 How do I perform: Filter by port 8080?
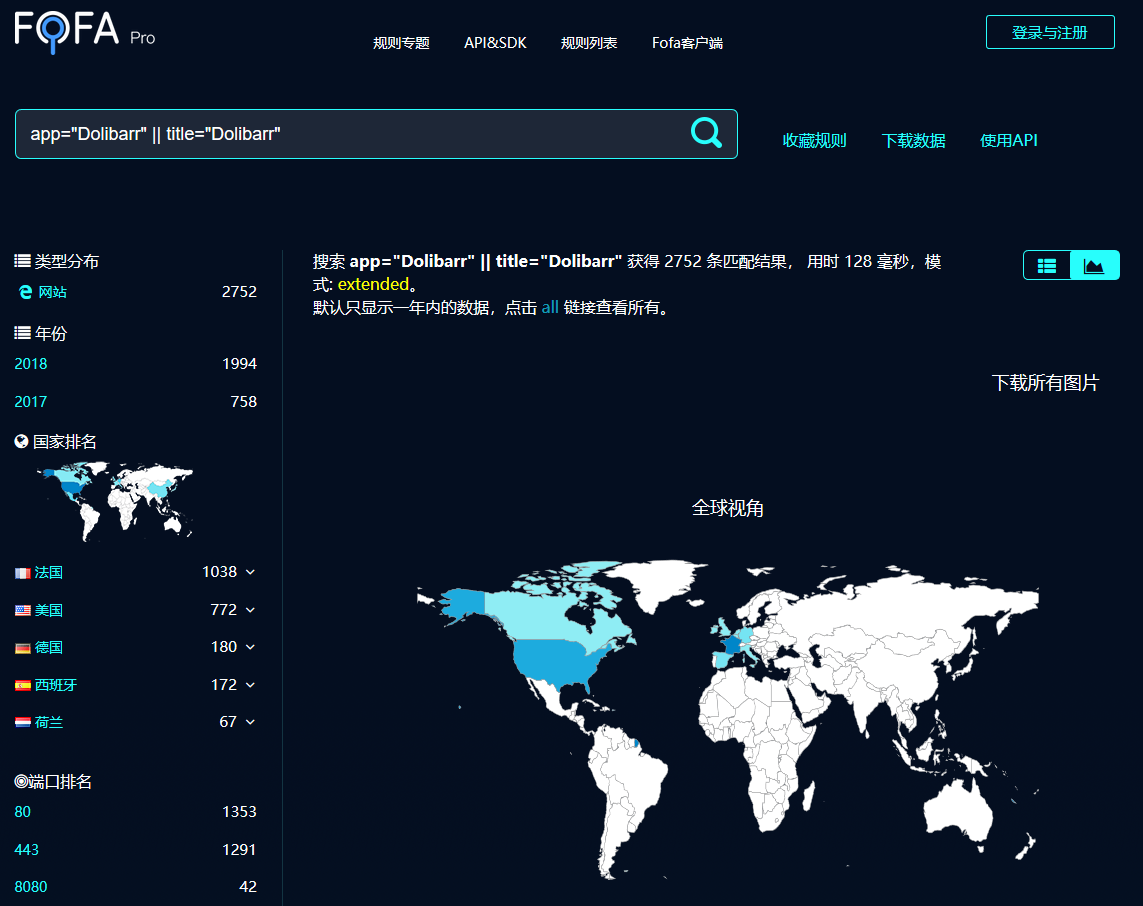click(x=31, y=887)
